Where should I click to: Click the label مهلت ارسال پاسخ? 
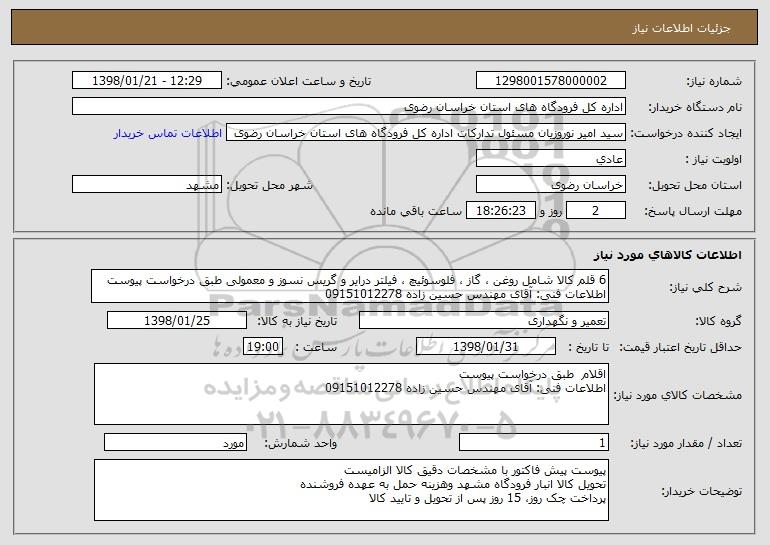693,212
